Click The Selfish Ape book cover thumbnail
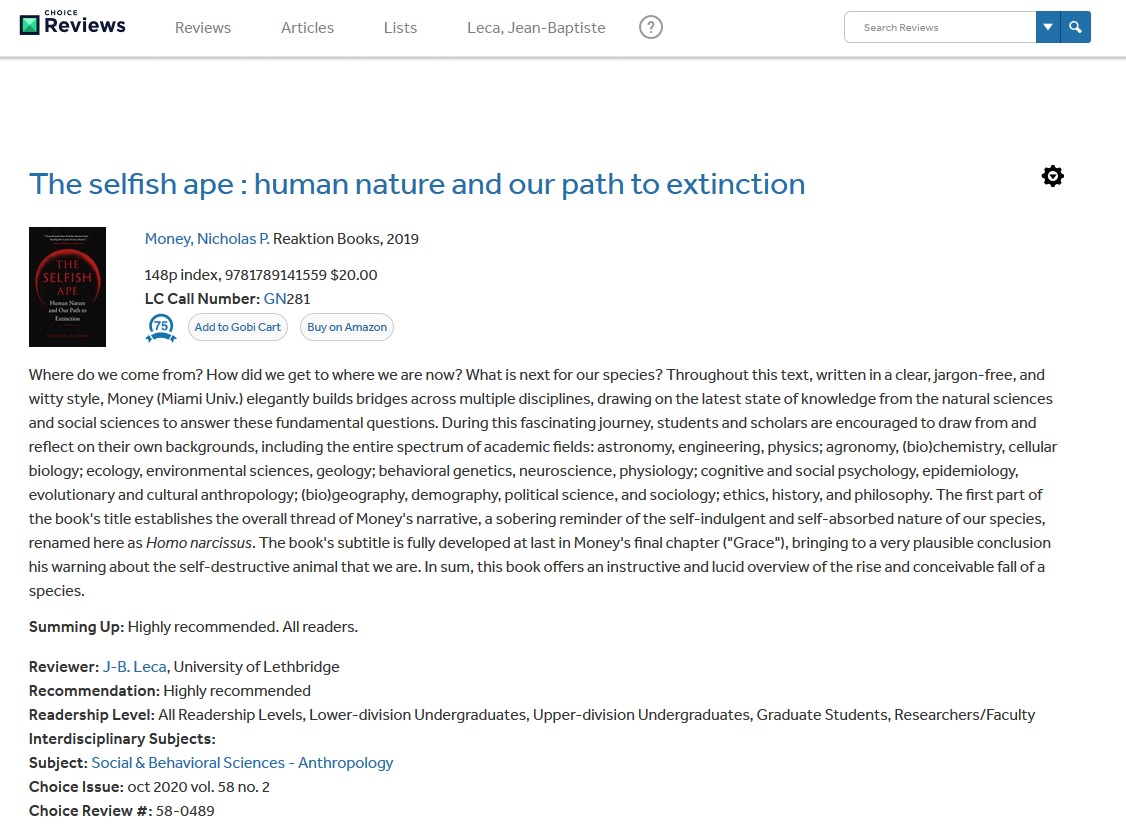 67,287
